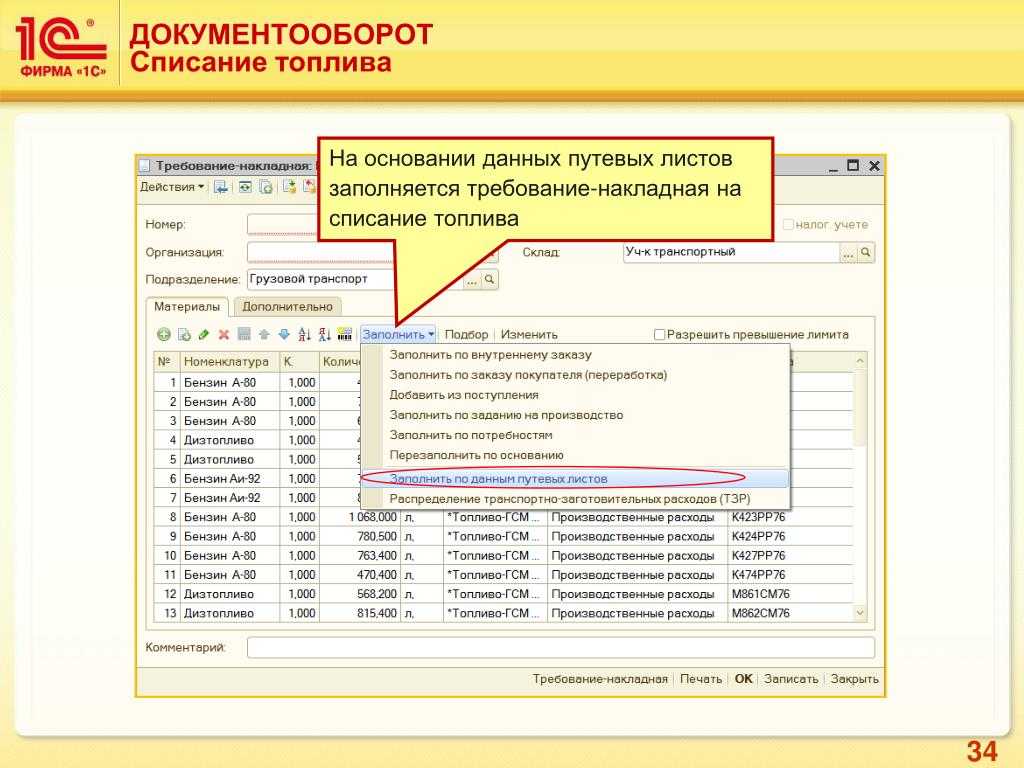Click row 9 *Топливо-ГСМ cell

(495, 536)
